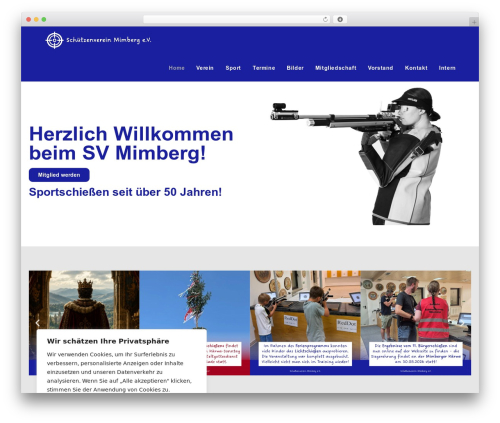This screenshot has width=500, height=423.
Task: Click the Wir schätzen Ihre Privatsphäre heading
Action: click(x=108, y=341)
